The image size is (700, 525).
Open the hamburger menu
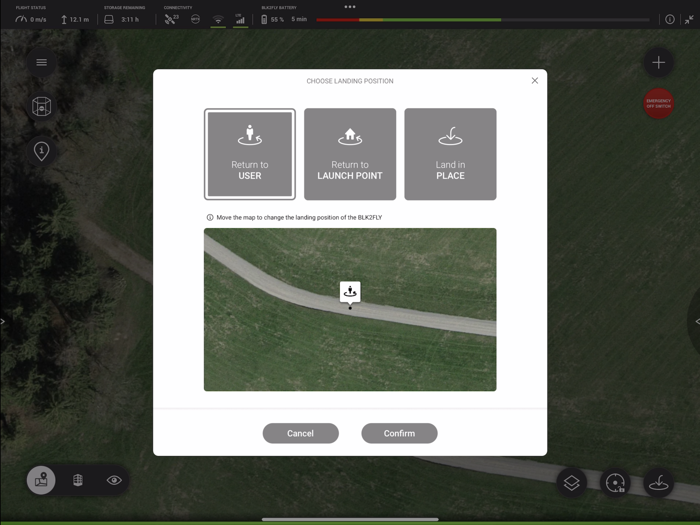42,62
